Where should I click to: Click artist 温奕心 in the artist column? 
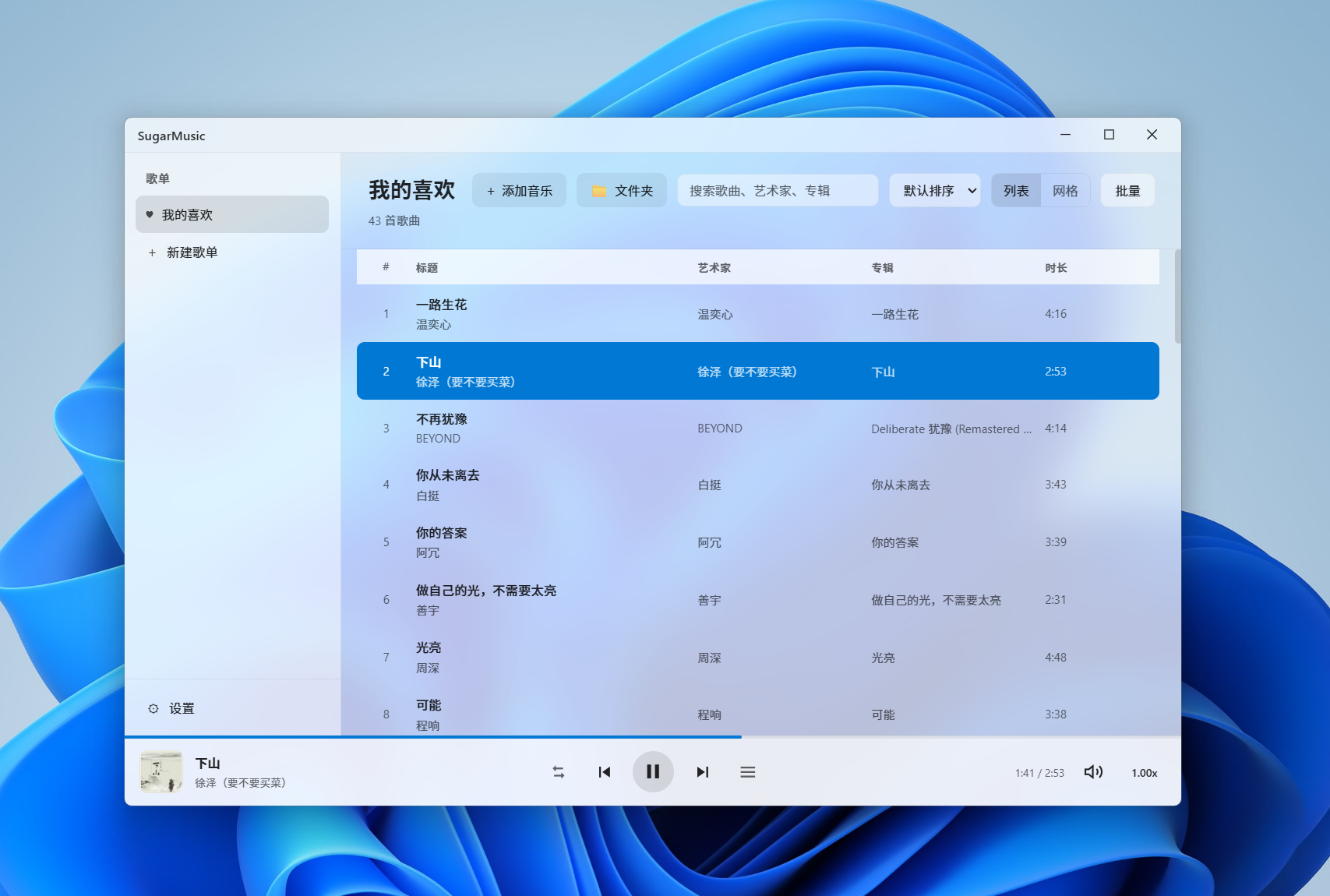(715, 314)
